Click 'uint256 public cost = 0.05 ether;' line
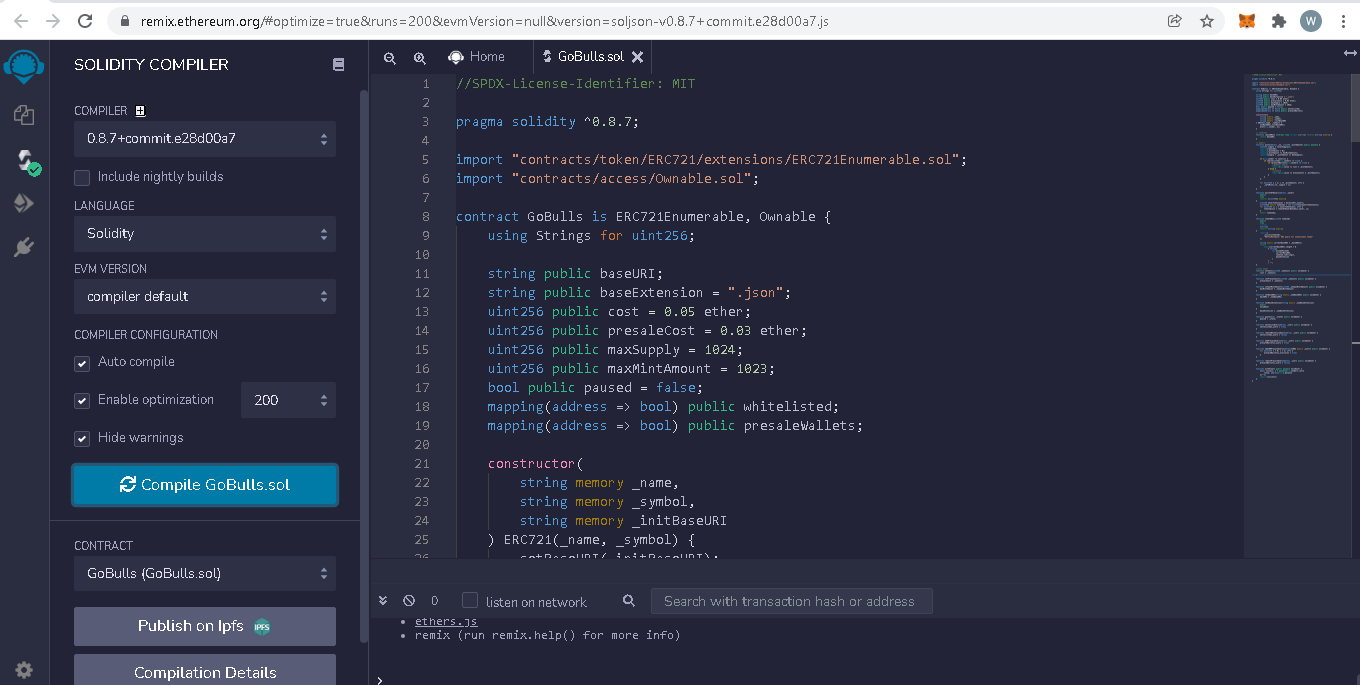This screenshot has height=685, width=1360. 619,311
